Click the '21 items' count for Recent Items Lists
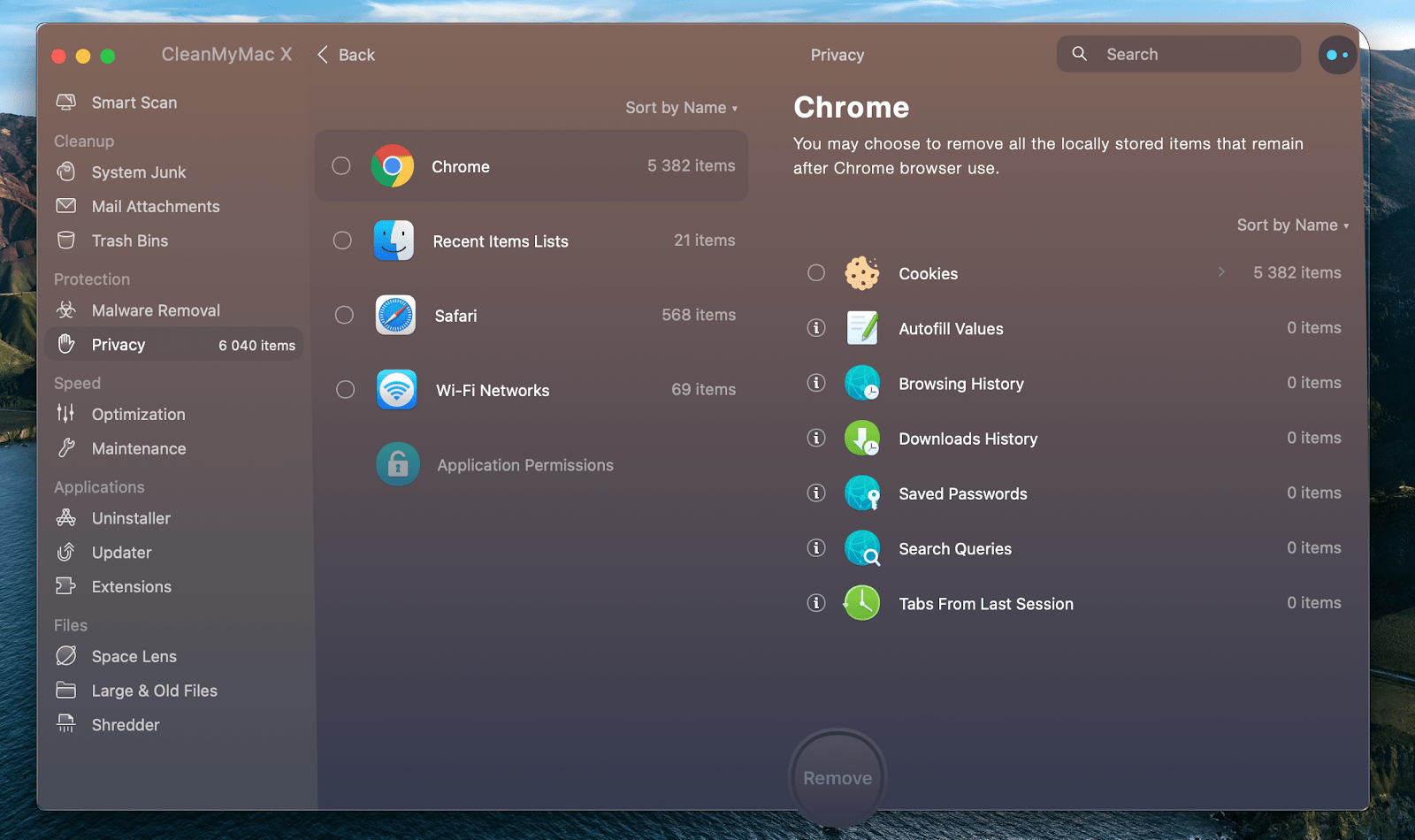1415x840 pixels. 705,241
